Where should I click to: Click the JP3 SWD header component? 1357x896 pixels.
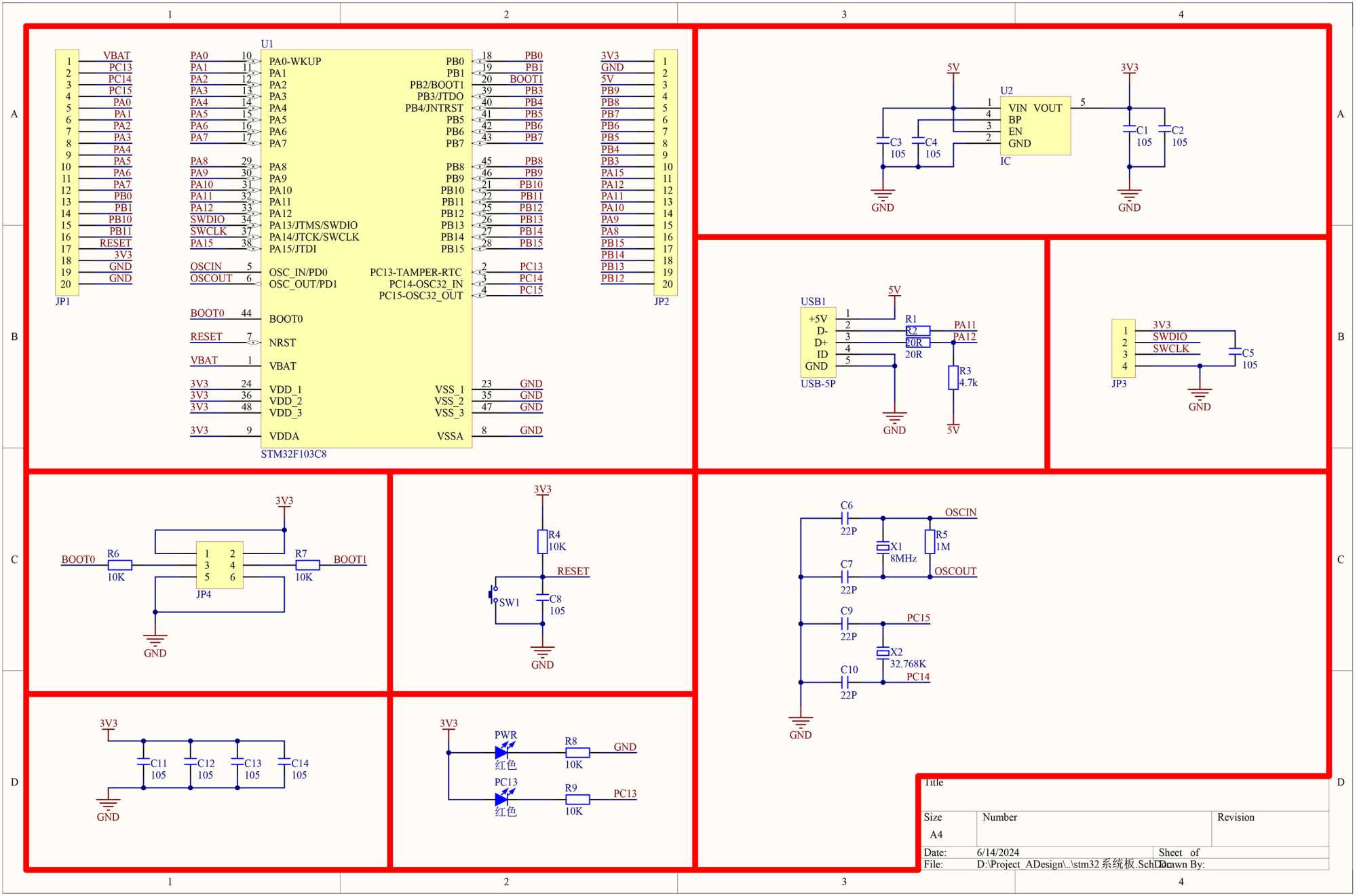pyautogui.click(x=1124, y=348)
